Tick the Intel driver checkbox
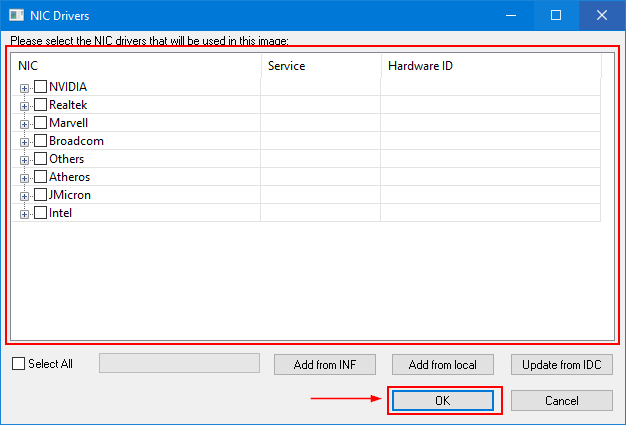Screen dimensions: 626x425 tap(41, 213)
